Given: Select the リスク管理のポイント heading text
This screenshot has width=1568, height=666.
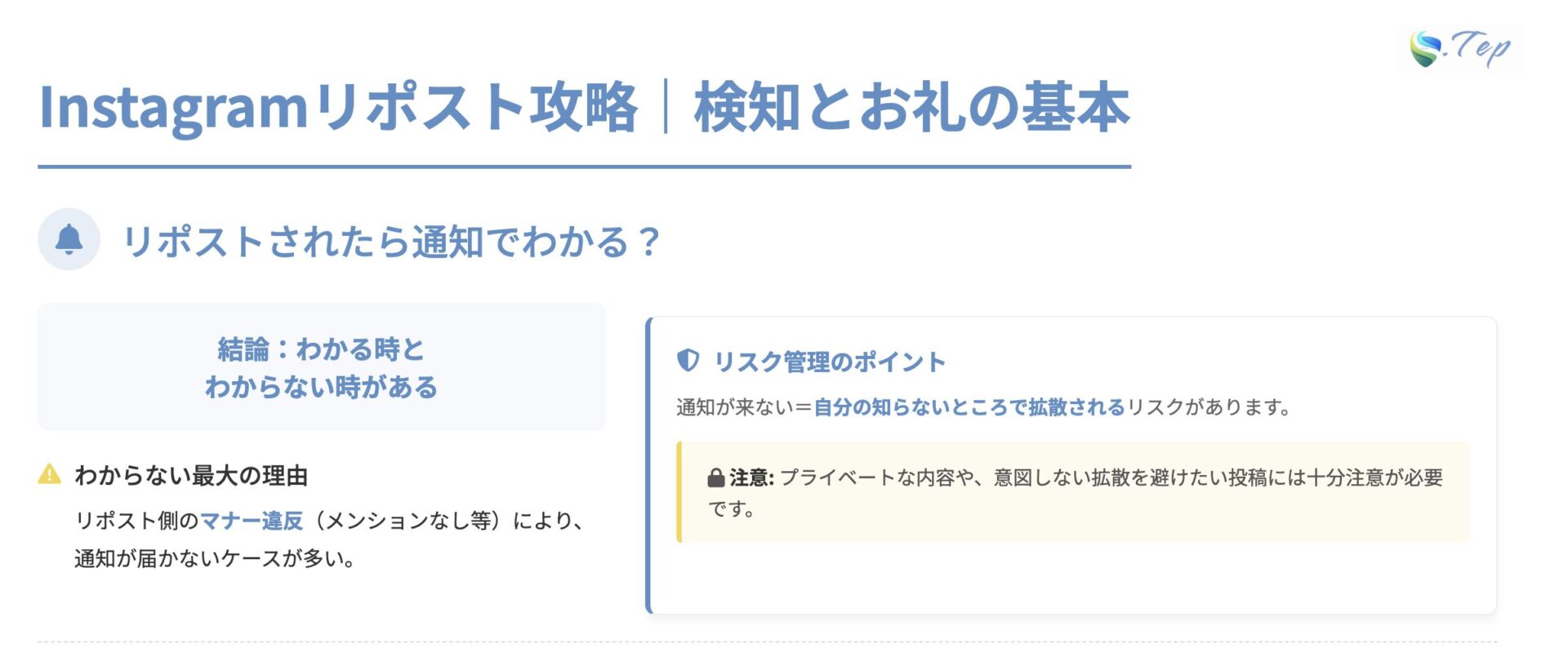Looking at the screenshot, I should pos(830,362).
